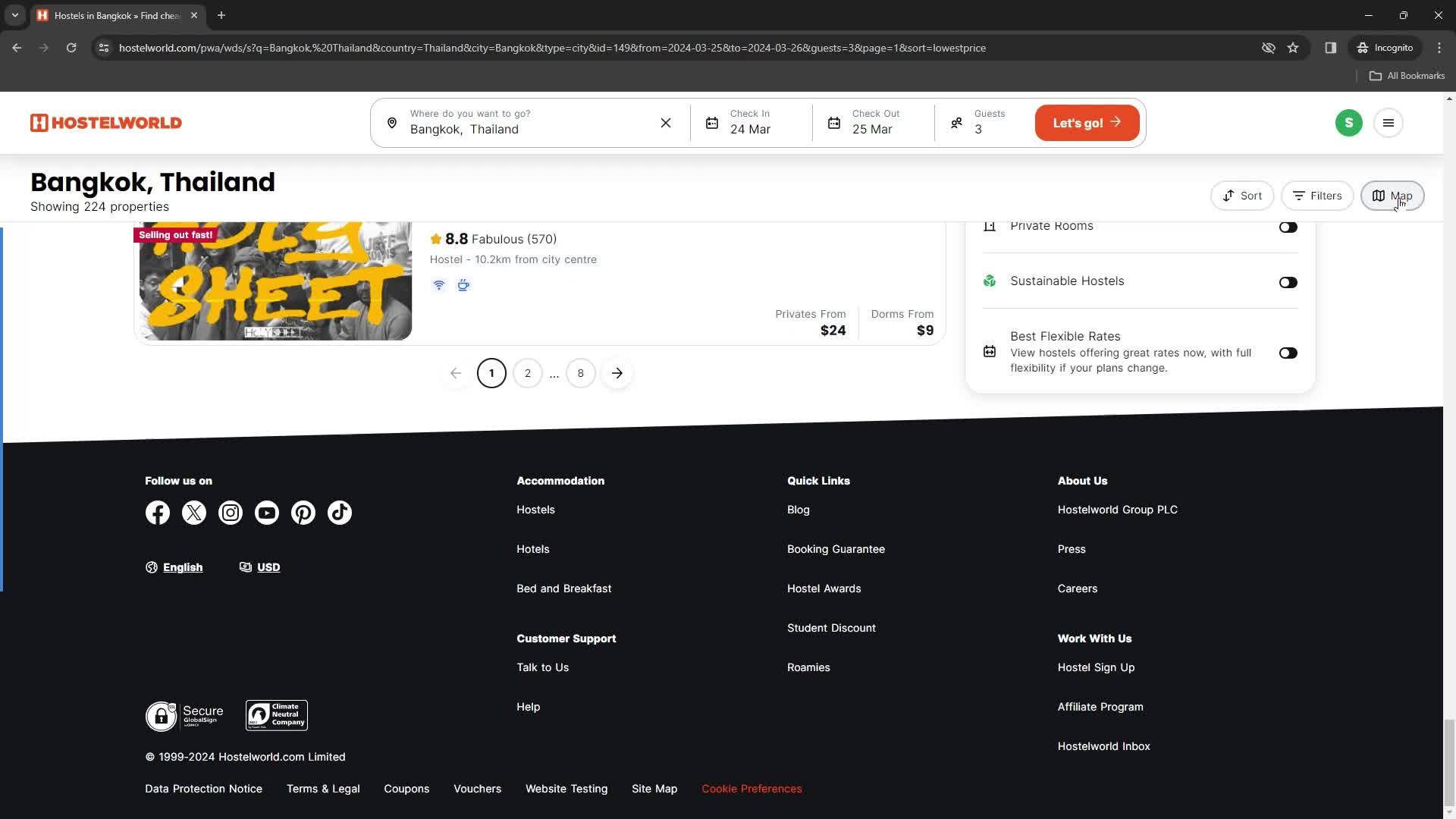Open the hamburger menu icon
Viewport: 1456px width, 819px height.
(1389, 123)
